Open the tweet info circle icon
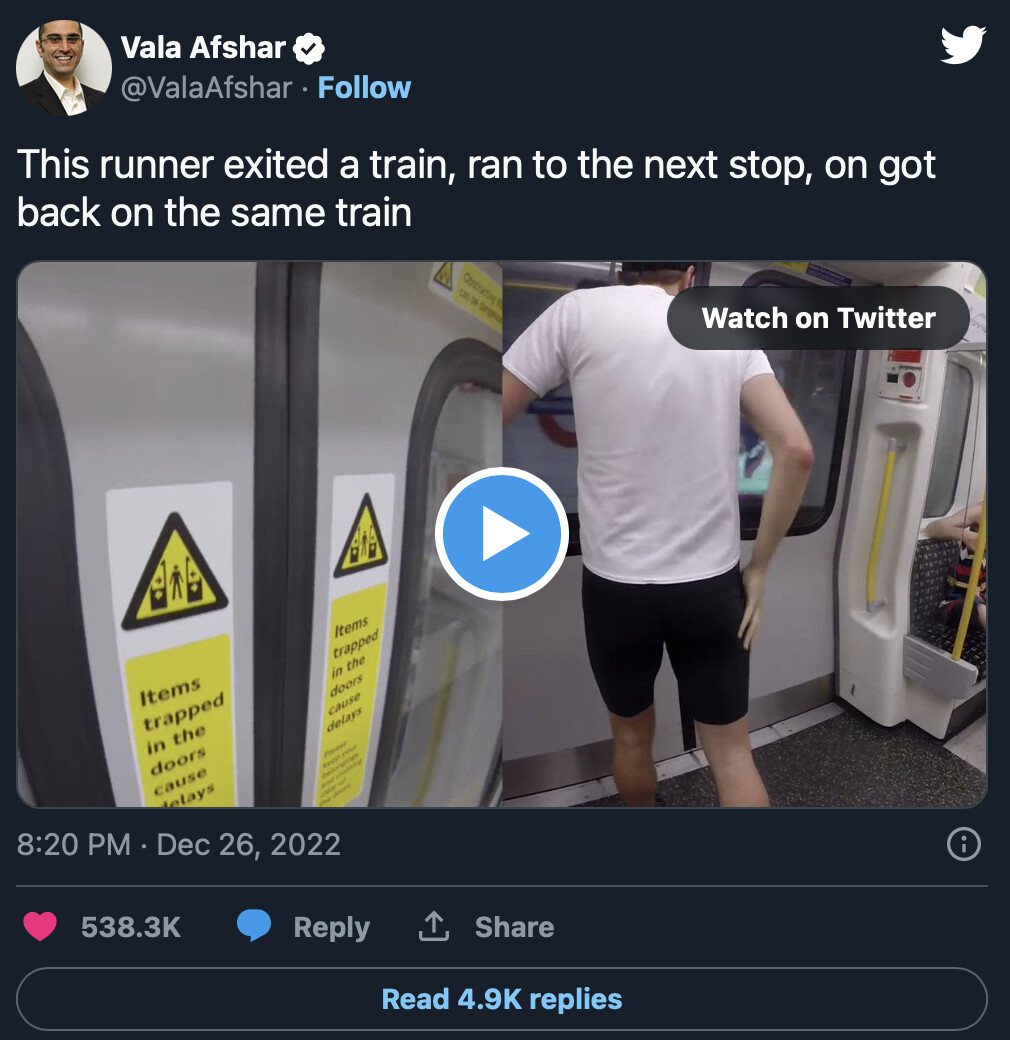This screenshot has height=1040, width=1010. 963,844
